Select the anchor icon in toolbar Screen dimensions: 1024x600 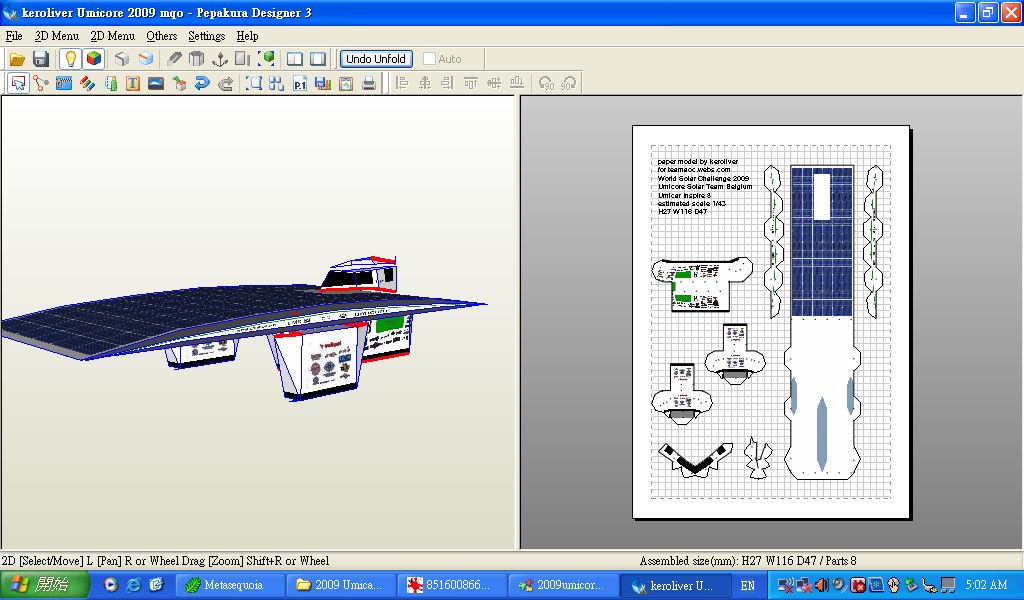point(220,59)
